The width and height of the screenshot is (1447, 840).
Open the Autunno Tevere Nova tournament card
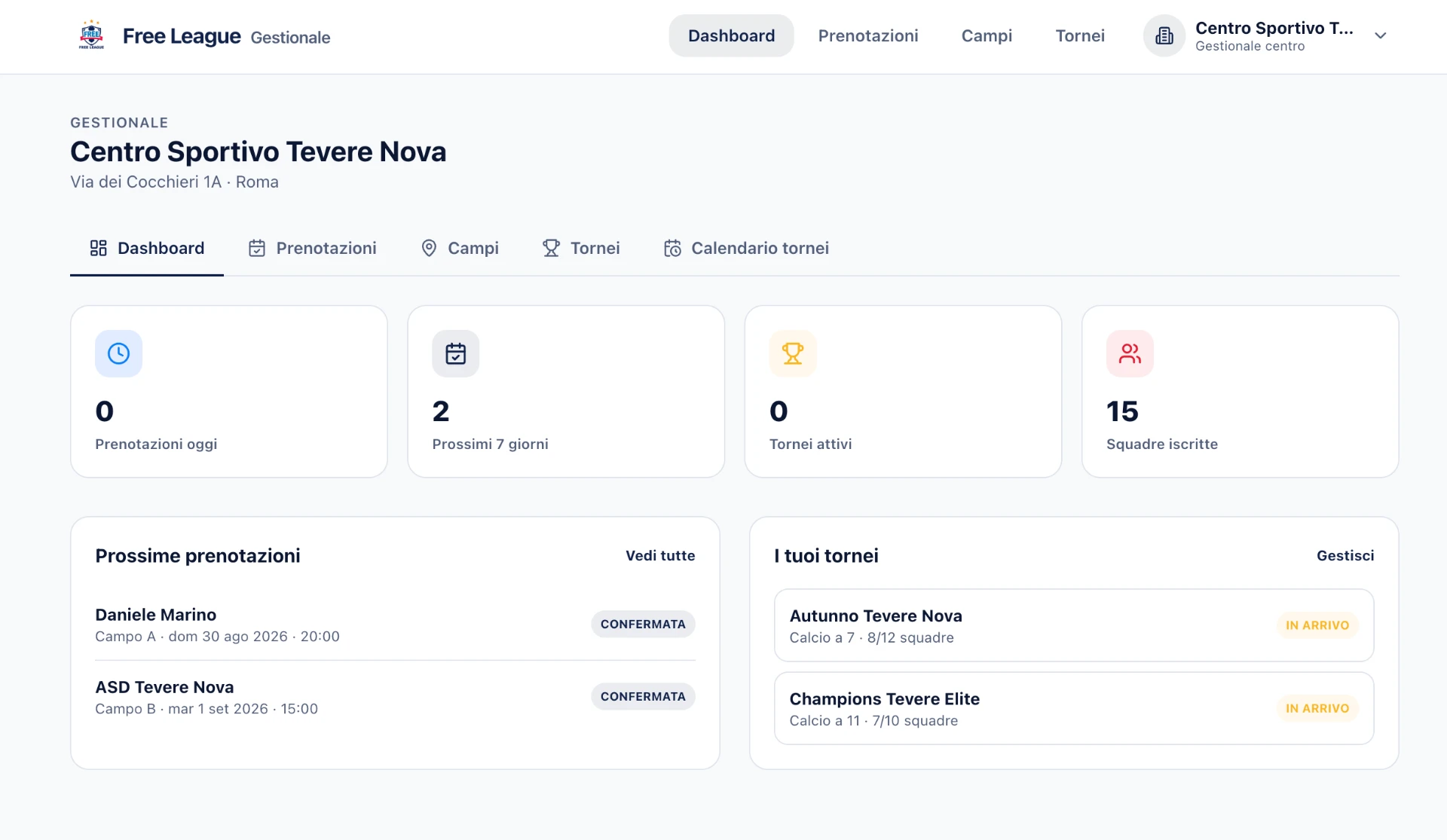pos(1074,625)
